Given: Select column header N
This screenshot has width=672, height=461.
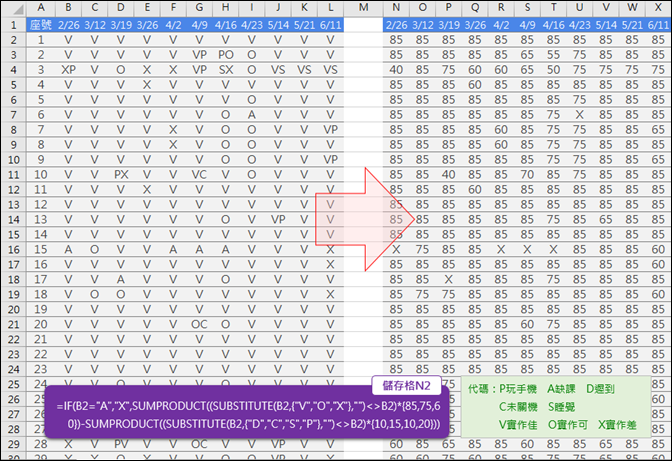Looking at the screenshot, I should tap(396, 8).
